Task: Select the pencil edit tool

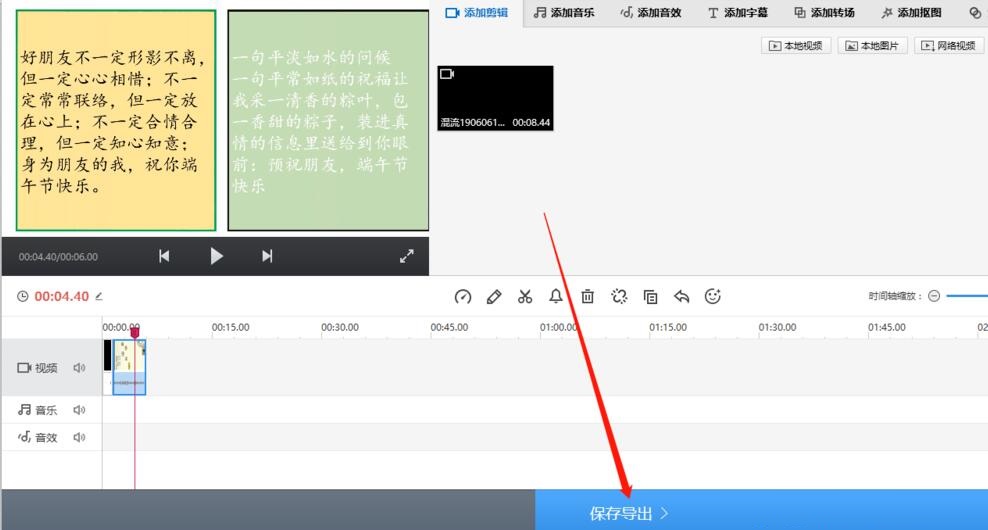Action: [x=493, y=297]
